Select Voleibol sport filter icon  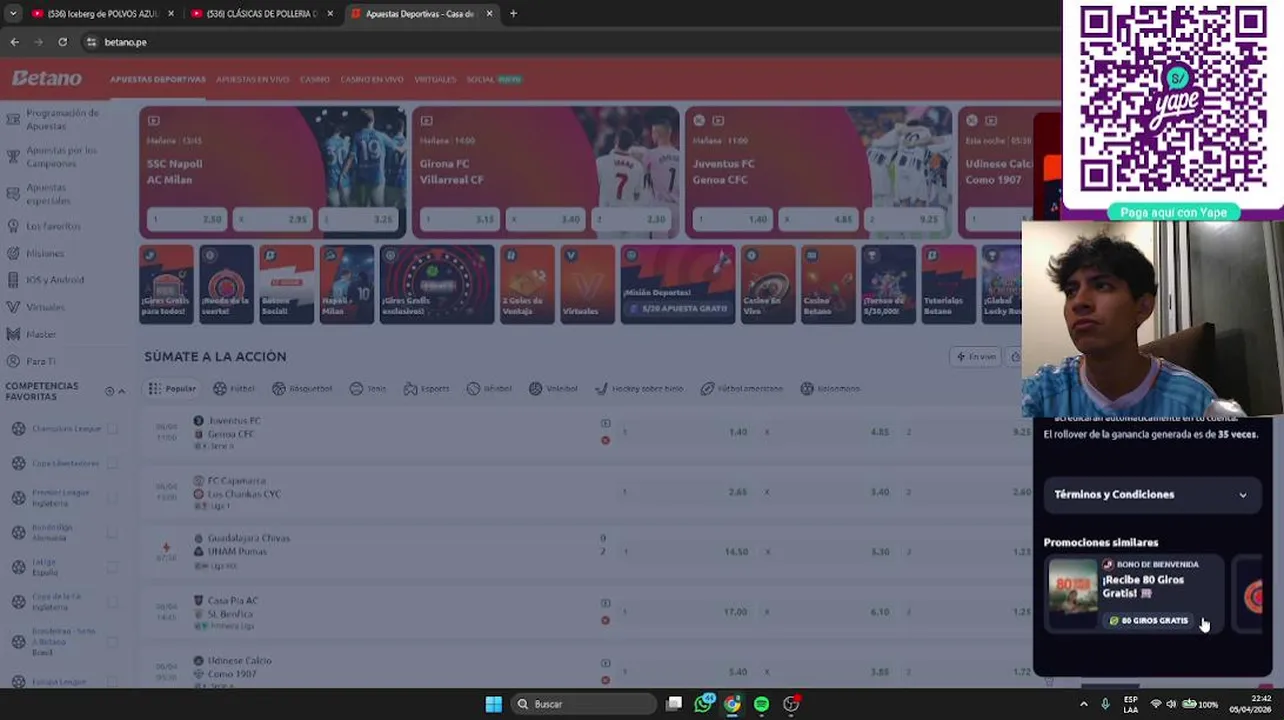tap(536, 388)
